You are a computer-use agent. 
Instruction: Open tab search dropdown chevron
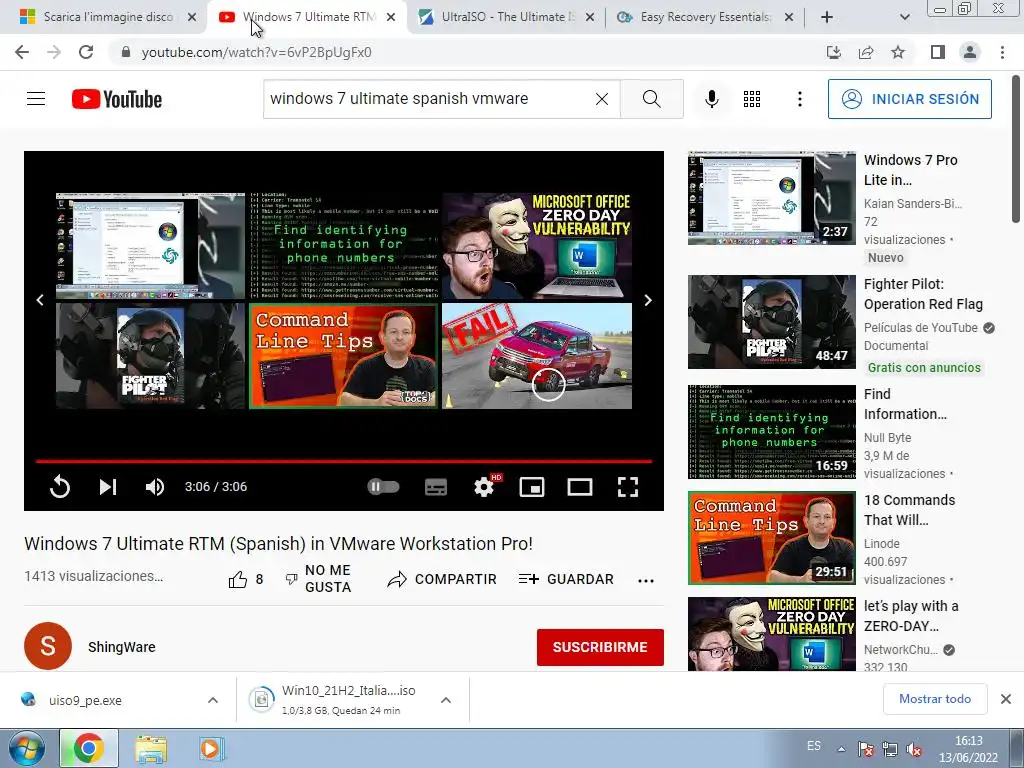pos(904,17)
